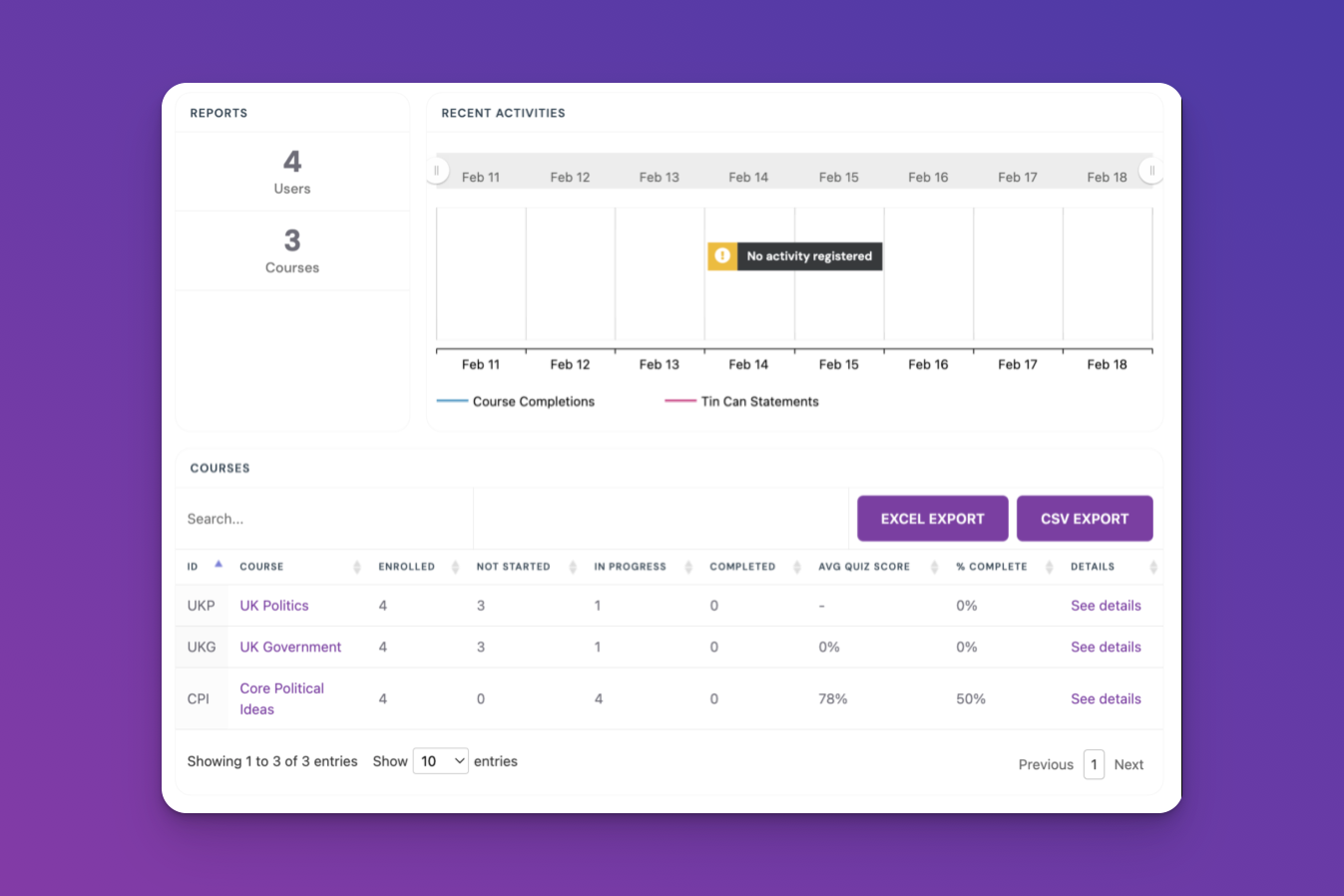
Task: Sort using the Completed column arrows
Action: (796, 567)
